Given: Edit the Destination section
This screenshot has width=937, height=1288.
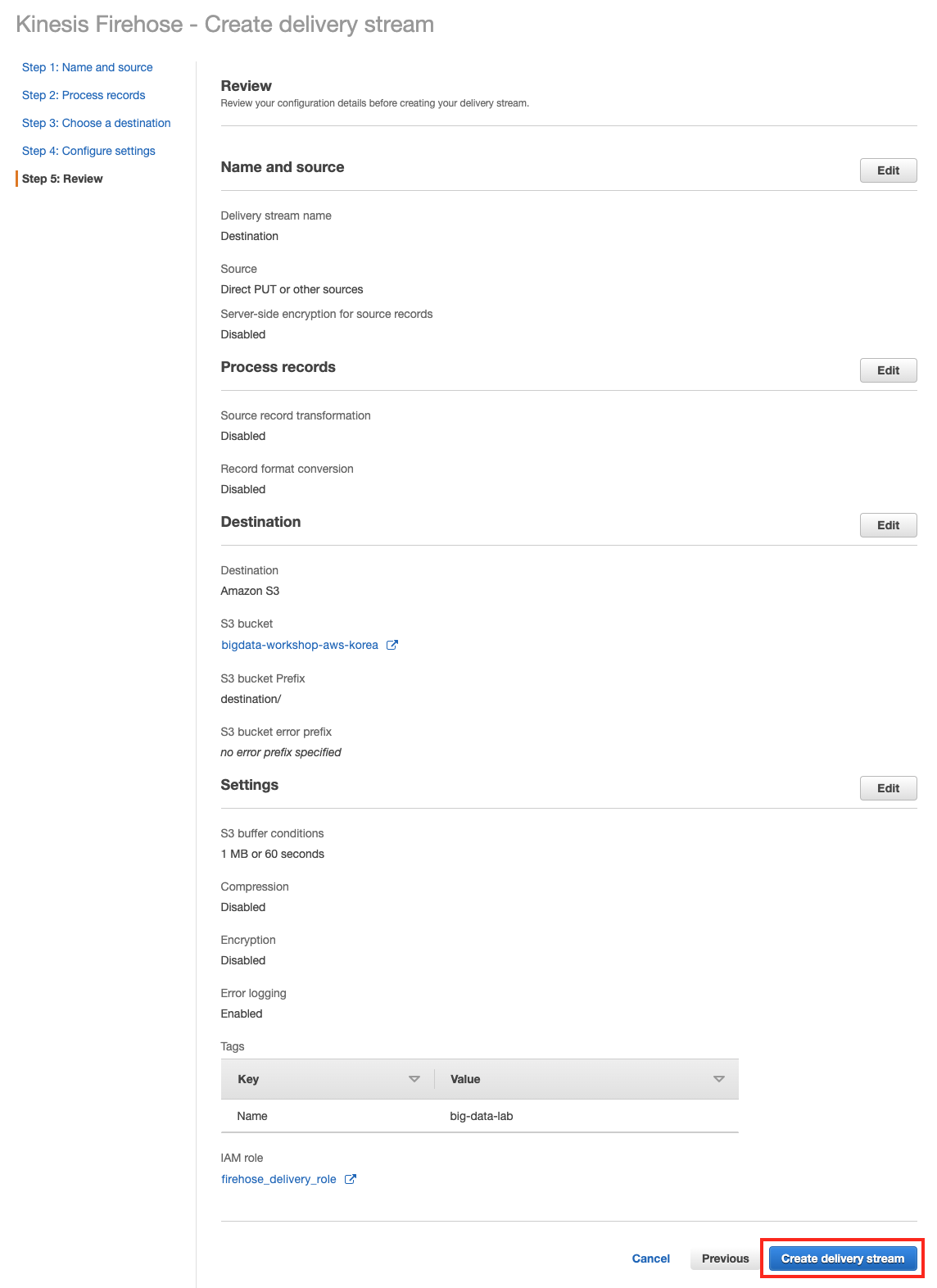Looking at the screenshot, I should point(888,525).
